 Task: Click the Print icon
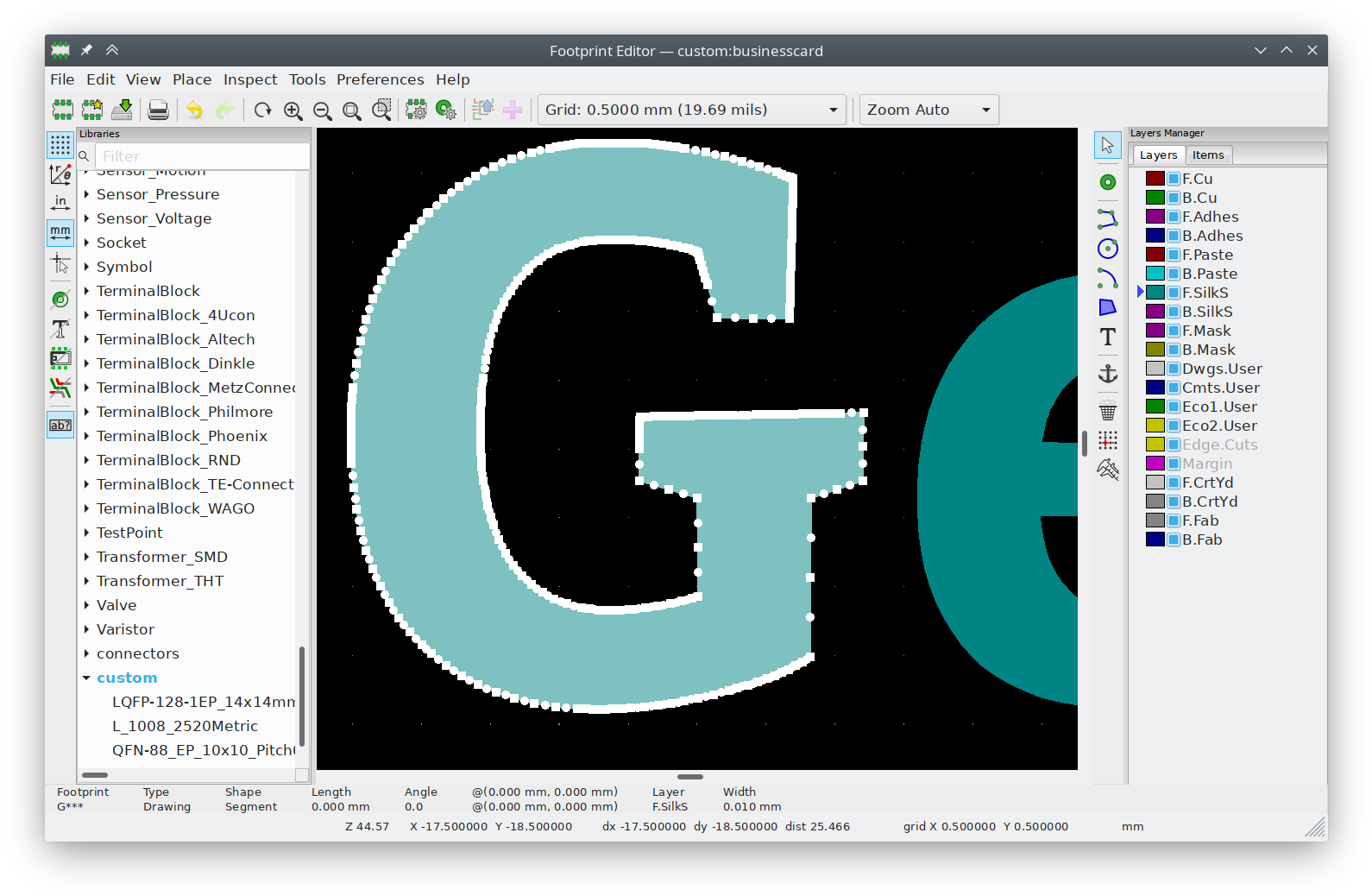(158, 110)
